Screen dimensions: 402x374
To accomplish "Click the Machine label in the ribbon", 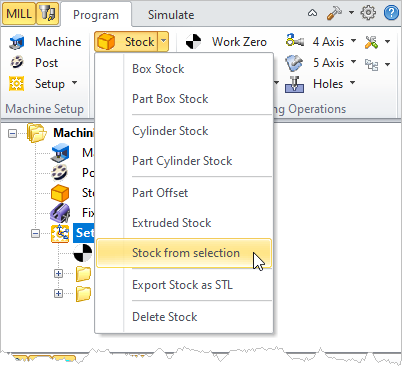I will click(58, 42).
